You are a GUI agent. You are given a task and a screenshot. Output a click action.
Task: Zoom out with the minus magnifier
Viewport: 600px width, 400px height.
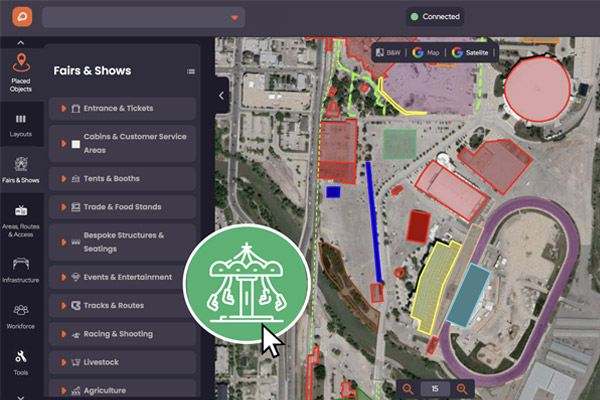click(x=408, y=389)
